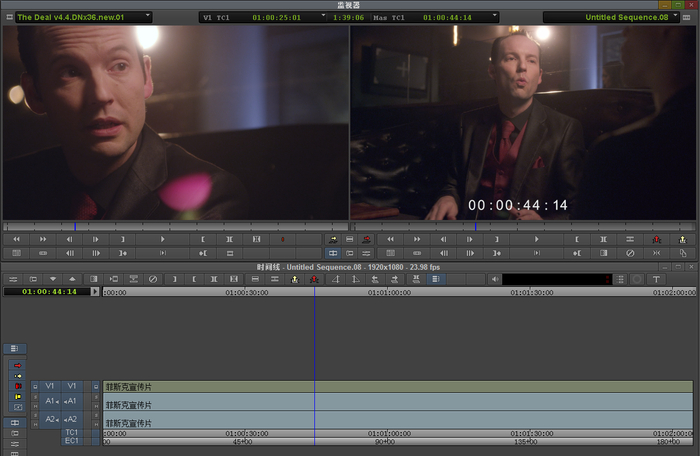Step forward one frame in source monitor
The image size is (700, 456).
96,239
